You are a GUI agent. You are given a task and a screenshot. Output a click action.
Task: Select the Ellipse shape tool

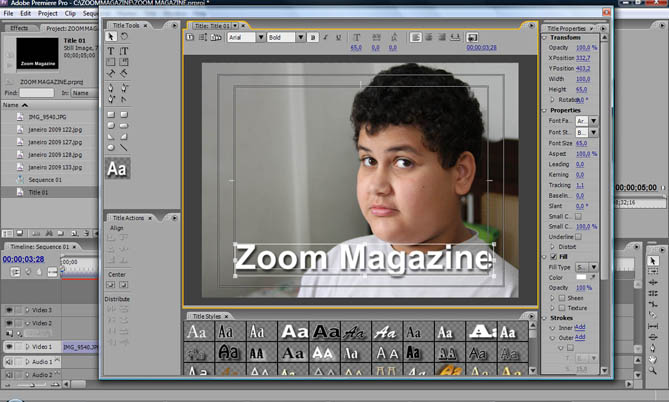tap(112, 147)
